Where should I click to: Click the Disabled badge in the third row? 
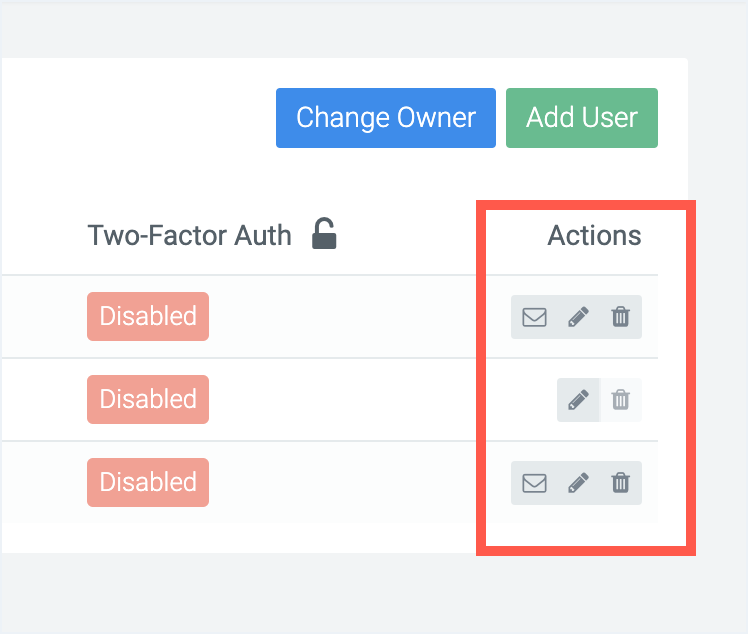click(x=148, y=482)
